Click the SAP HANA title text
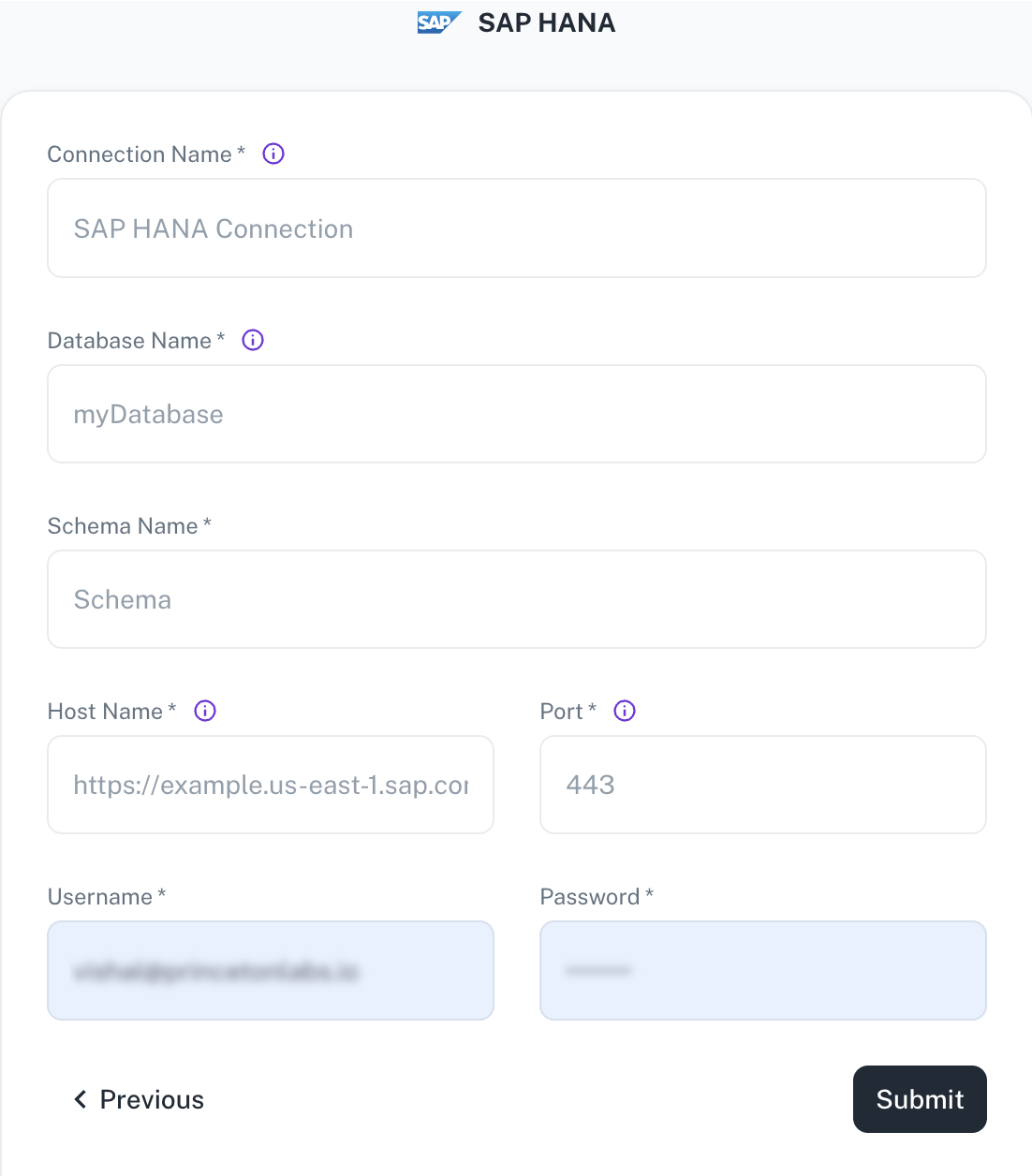This screenshot has height=1176, width=1032. click(547, 22)
